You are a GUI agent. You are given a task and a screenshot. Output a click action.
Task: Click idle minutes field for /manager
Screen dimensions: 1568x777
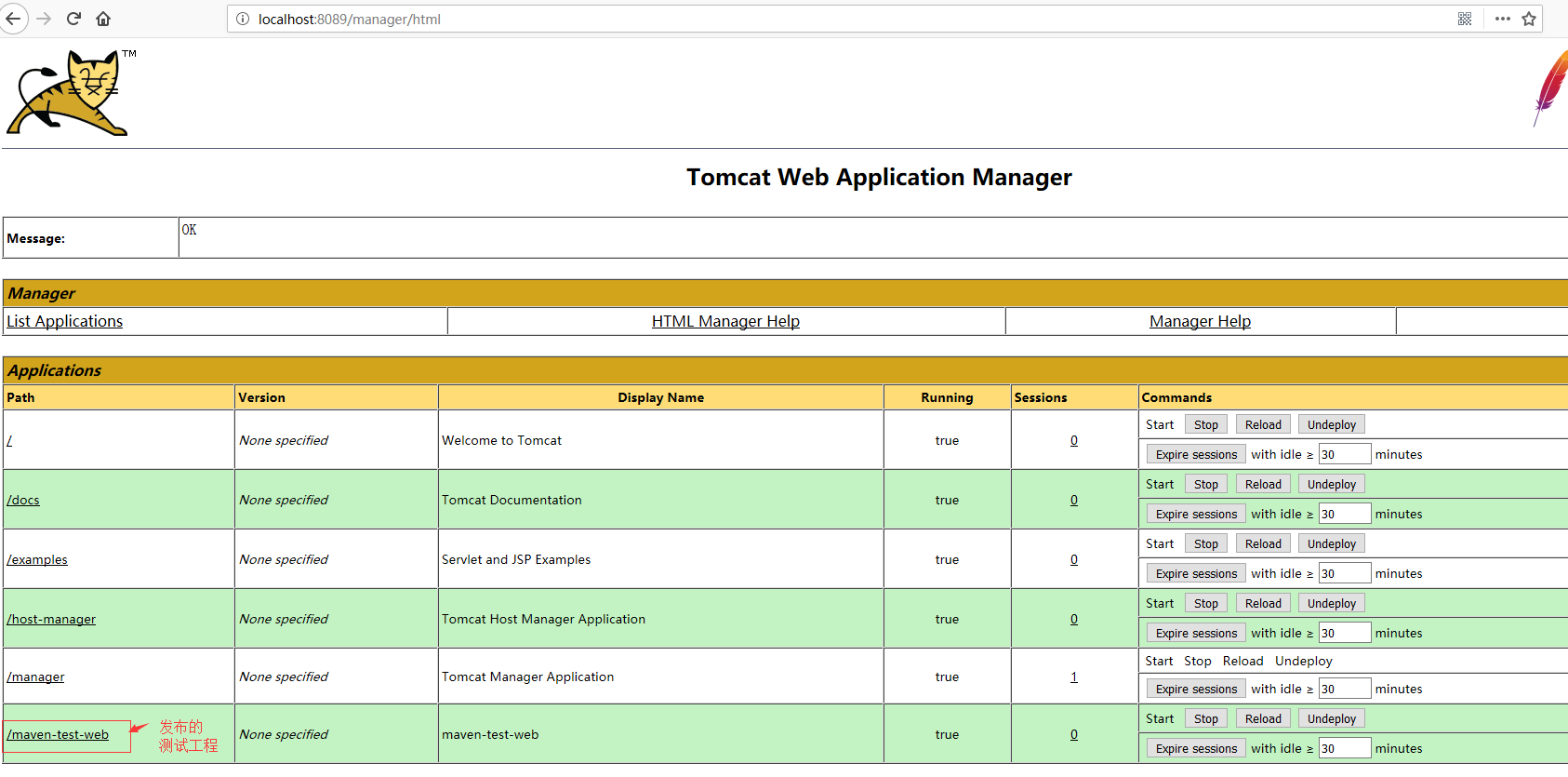coord(1345,689)
